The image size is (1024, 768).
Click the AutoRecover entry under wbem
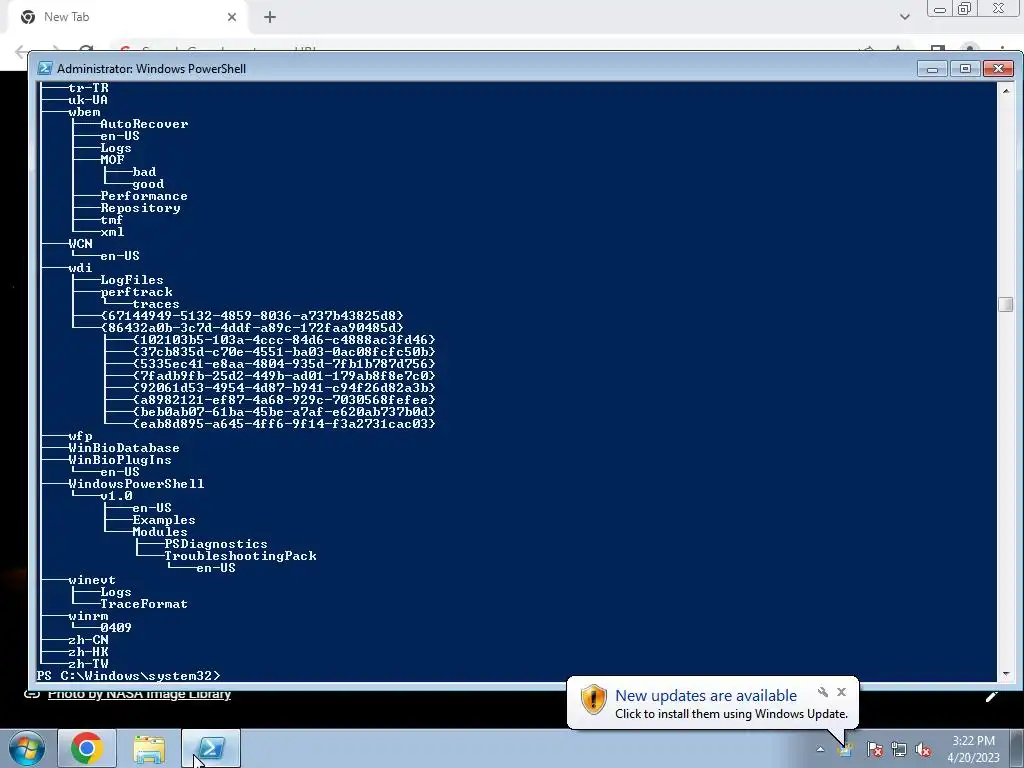[x=144, y=124]
